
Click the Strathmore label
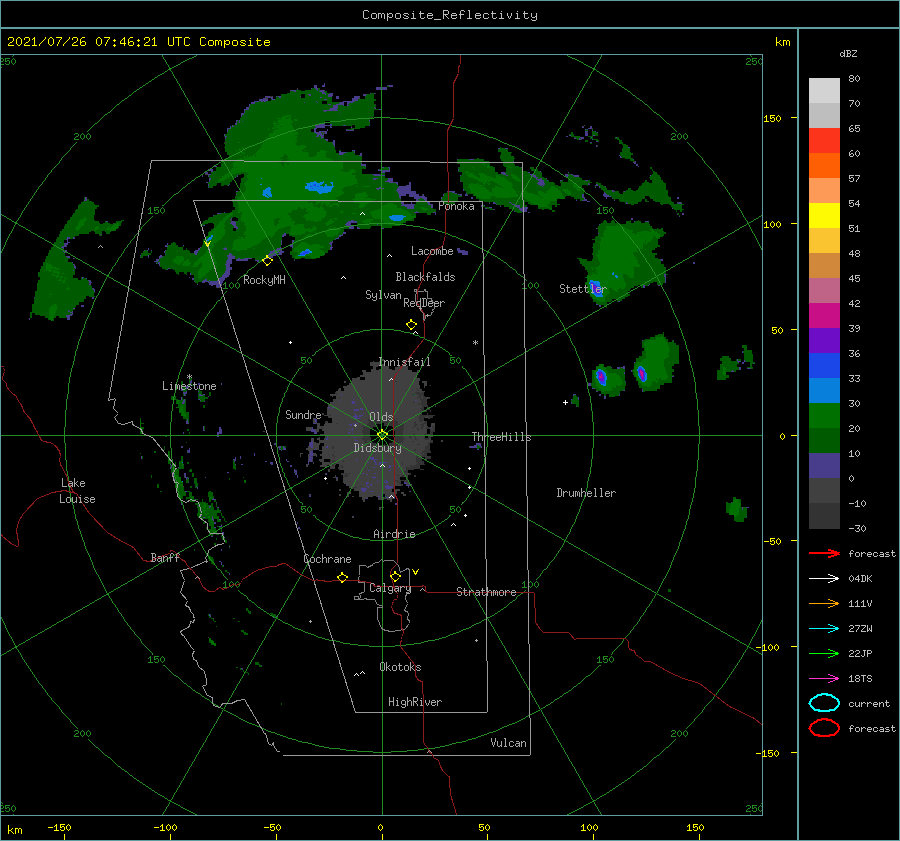click(x=486, y=592)
